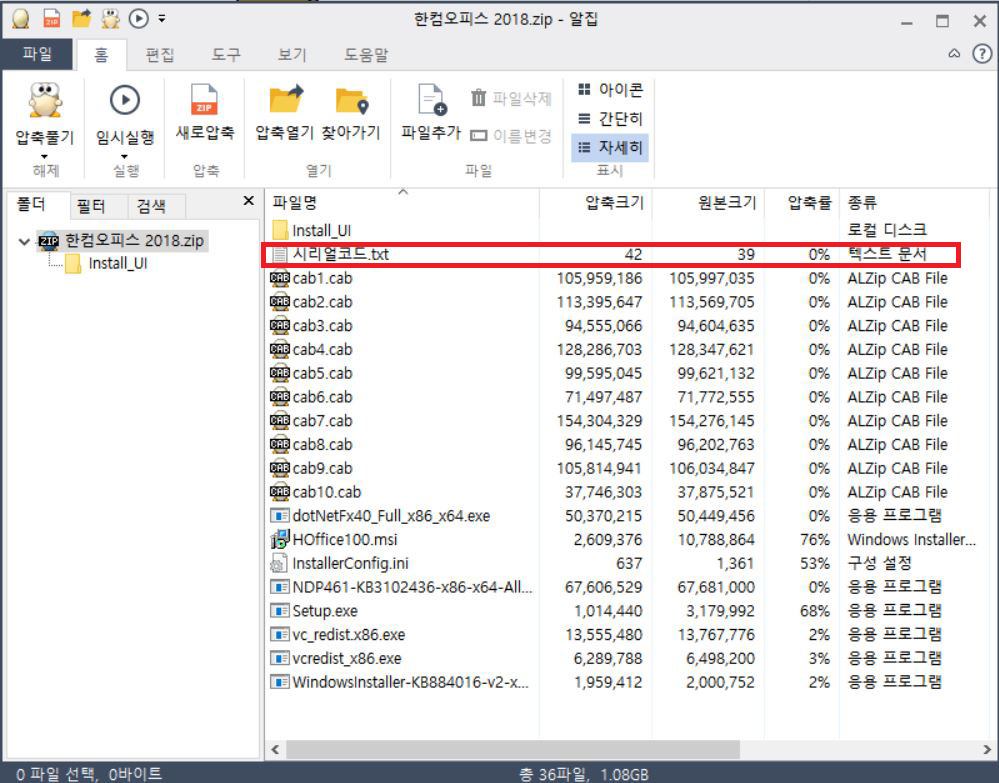The width and height of the screenshot is (999, 783).
Task: Switch to the 홈 ribbon tab
Action: pyautogui.click(x=101, y=55)
